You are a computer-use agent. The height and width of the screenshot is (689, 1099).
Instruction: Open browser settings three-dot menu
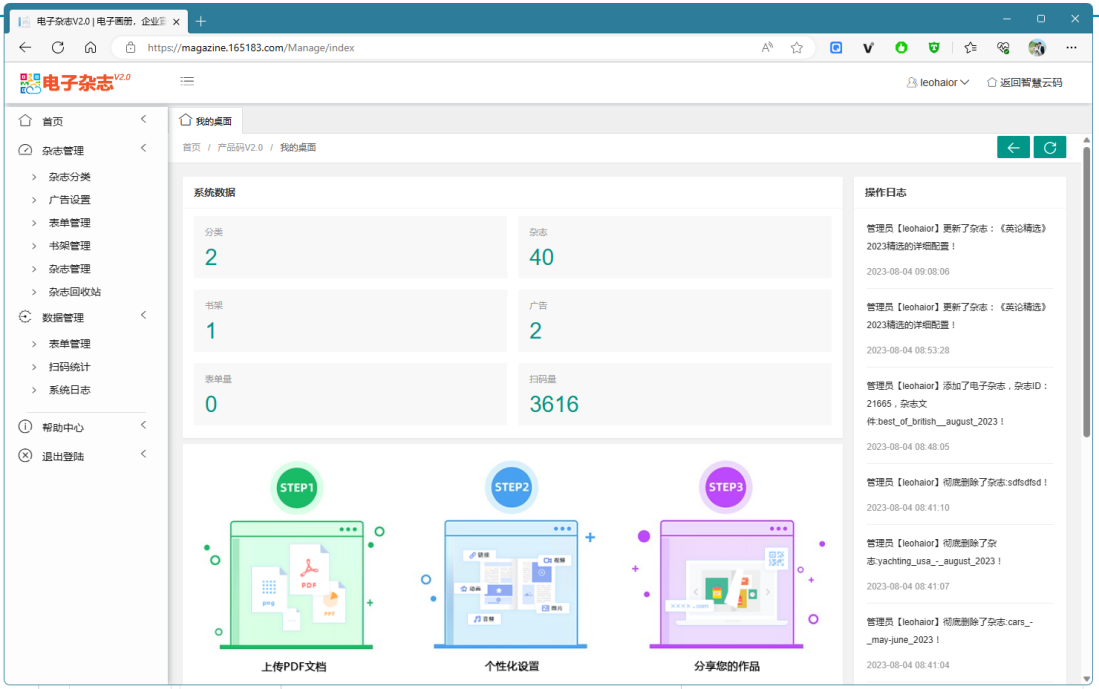1071,47
